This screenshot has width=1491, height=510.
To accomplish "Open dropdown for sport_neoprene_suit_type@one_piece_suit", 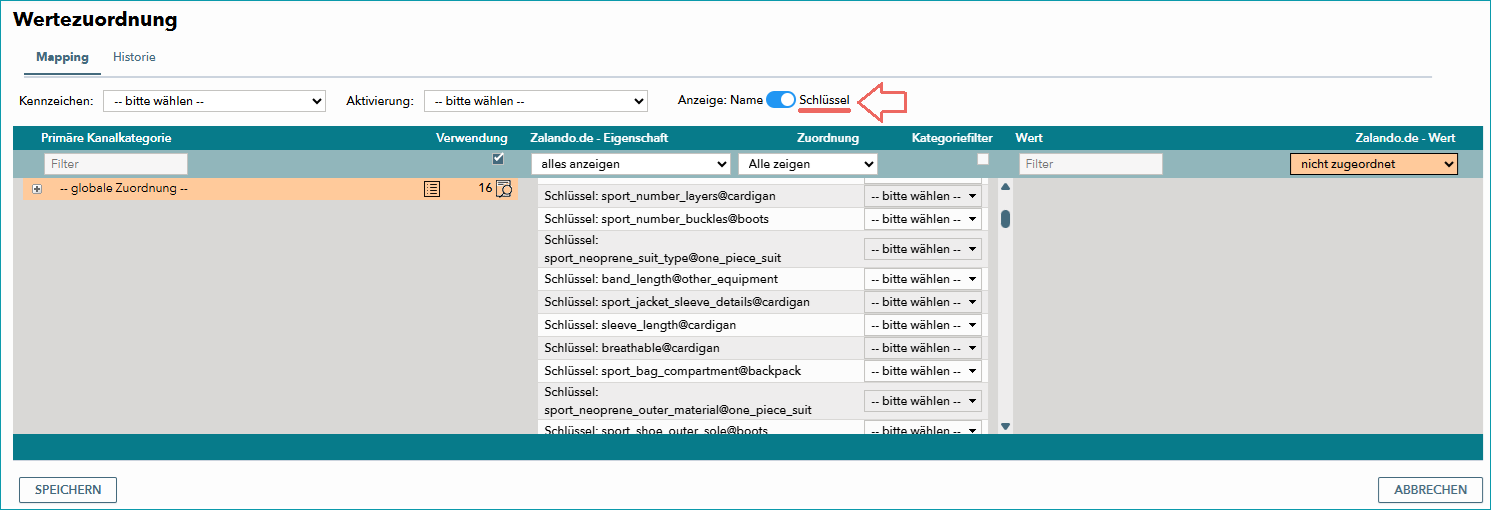I will click(923, 249).
